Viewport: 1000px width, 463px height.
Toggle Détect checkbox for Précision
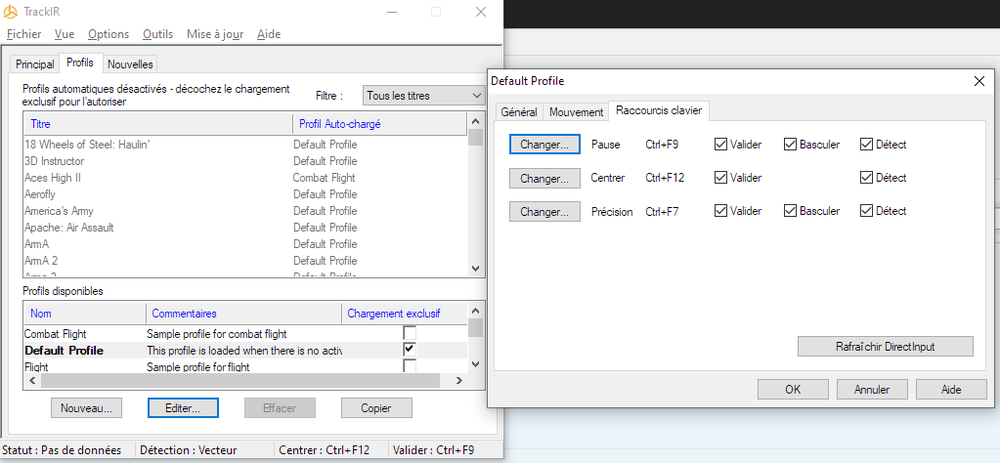point(866,211)
